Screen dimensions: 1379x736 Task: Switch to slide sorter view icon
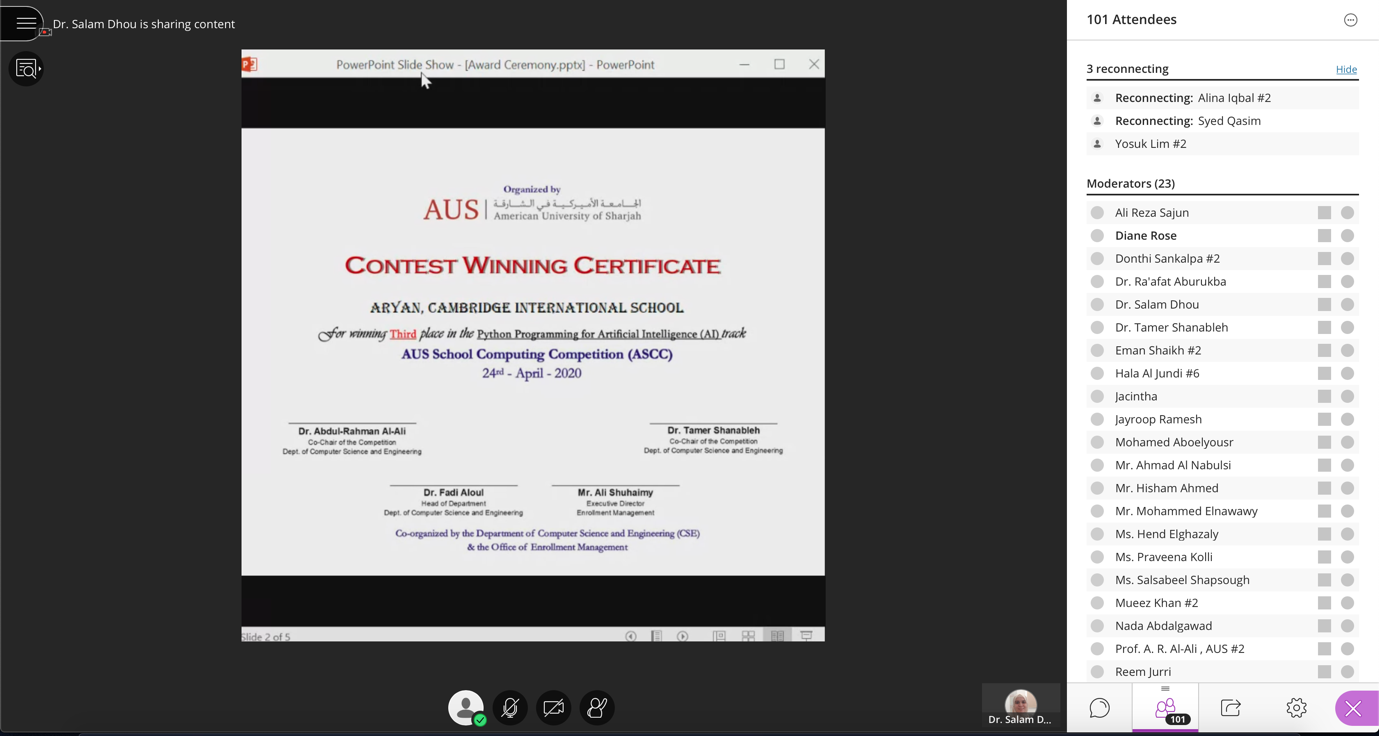(748, 636)
